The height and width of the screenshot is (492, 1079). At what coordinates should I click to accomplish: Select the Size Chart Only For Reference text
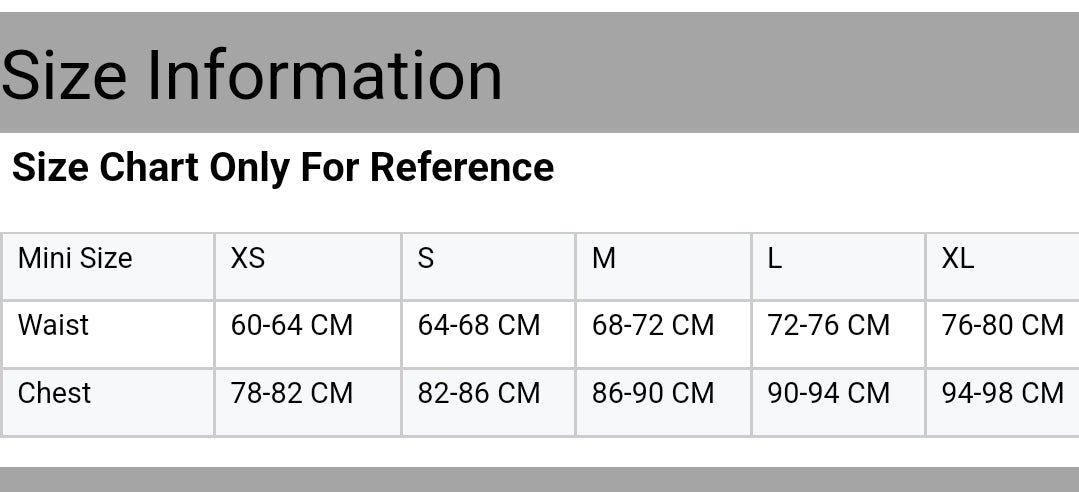283,167
